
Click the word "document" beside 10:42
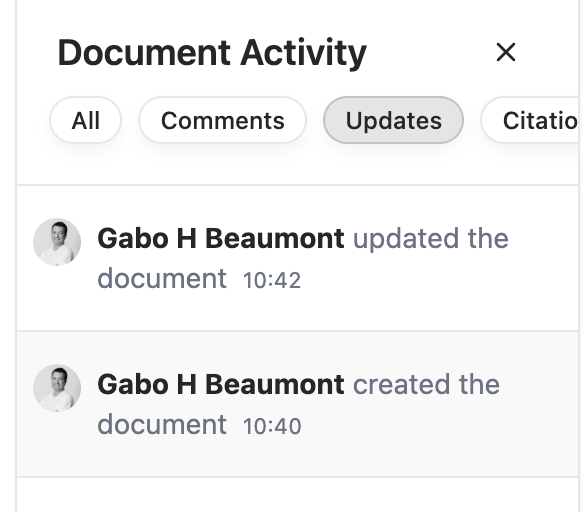tap(162, 278)
